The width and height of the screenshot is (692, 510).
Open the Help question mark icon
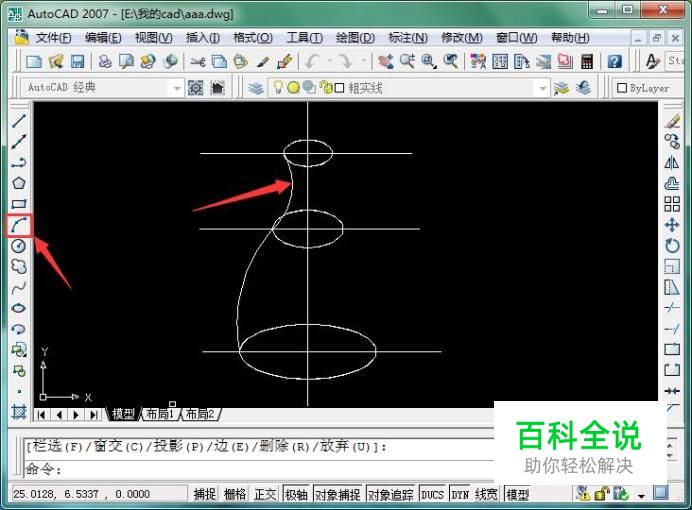tap(615, 61)
